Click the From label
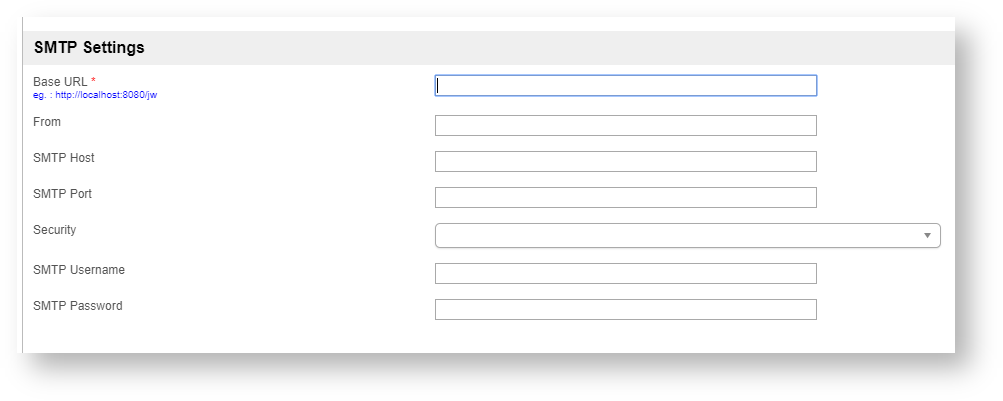This screenshot has width=1003, height=401. [47, 122]
